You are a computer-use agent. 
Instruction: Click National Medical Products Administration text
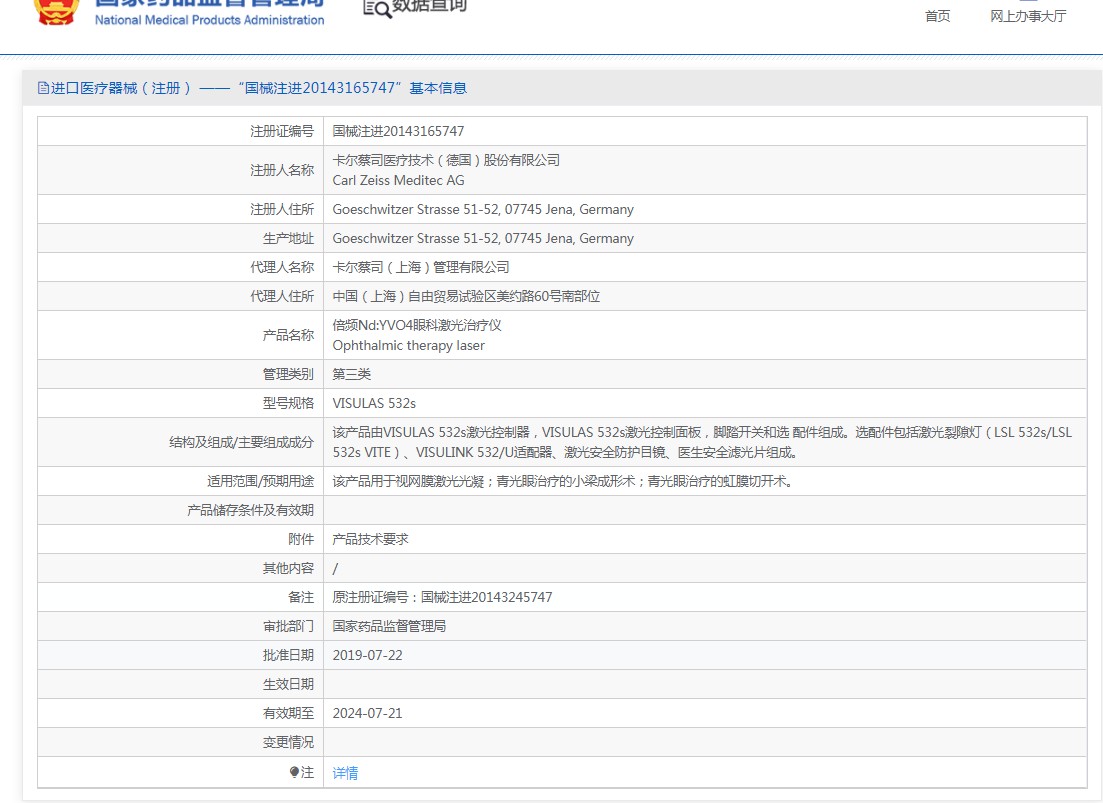pyautogui.click(x=210, y=20)
